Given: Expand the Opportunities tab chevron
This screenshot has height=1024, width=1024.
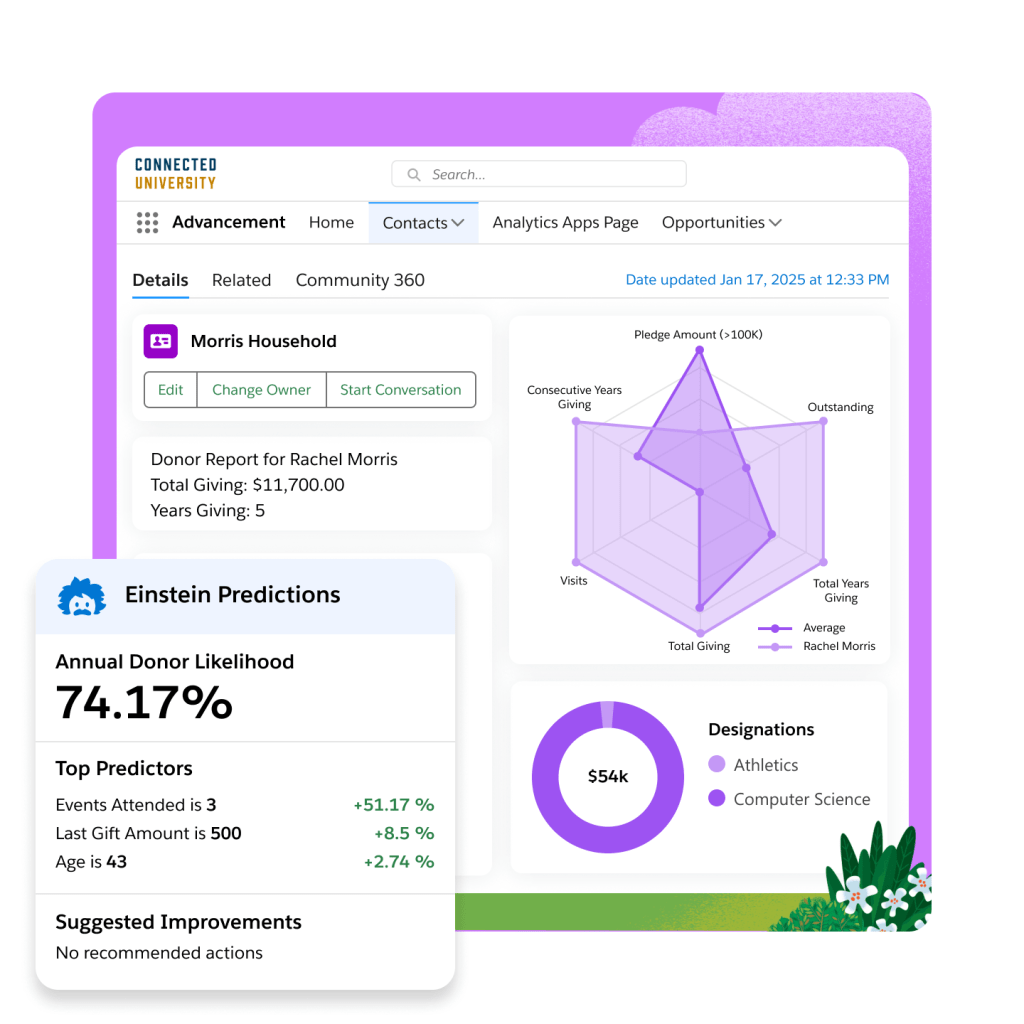Looking at the screenshot, I should pyautogui.click(x=775, y=223).
